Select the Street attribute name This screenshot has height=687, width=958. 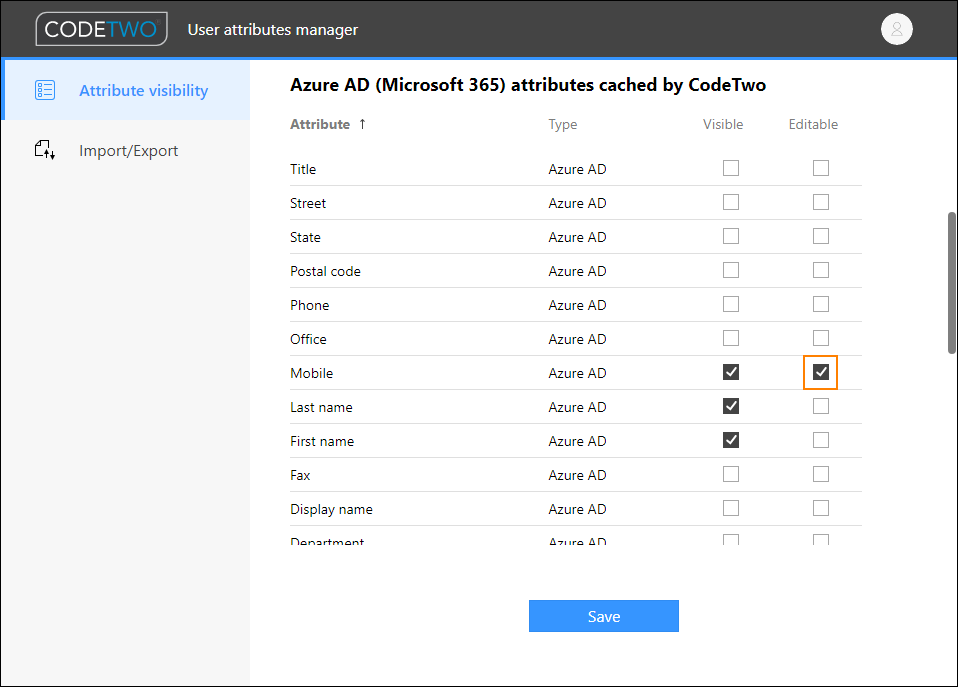[308, 203]
